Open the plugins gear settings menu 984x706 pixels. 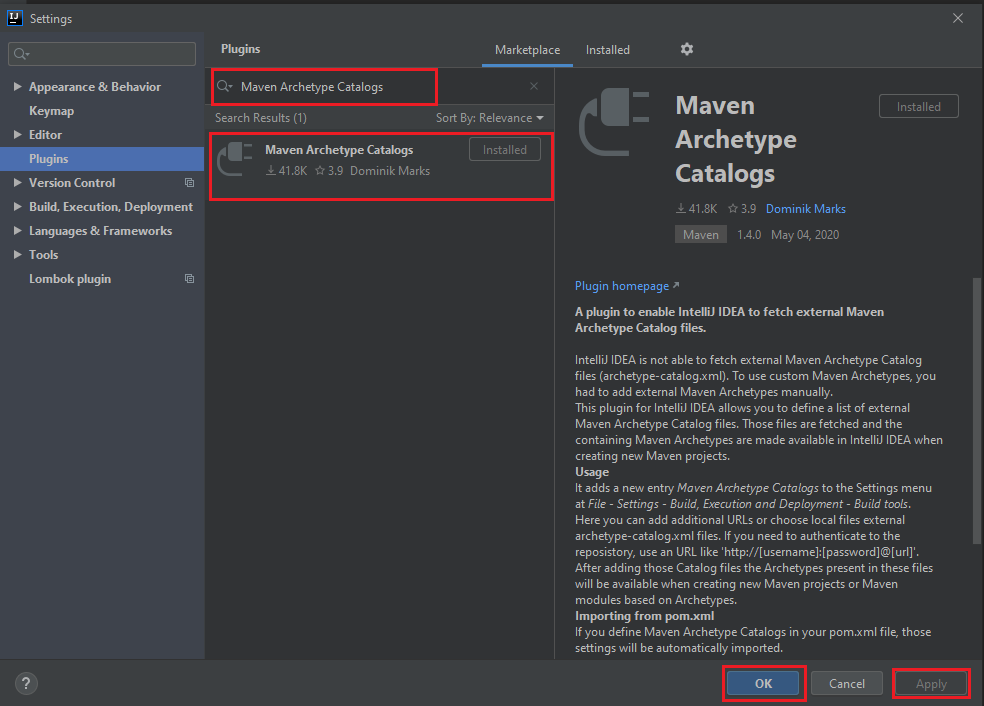[x=687, y=49]
